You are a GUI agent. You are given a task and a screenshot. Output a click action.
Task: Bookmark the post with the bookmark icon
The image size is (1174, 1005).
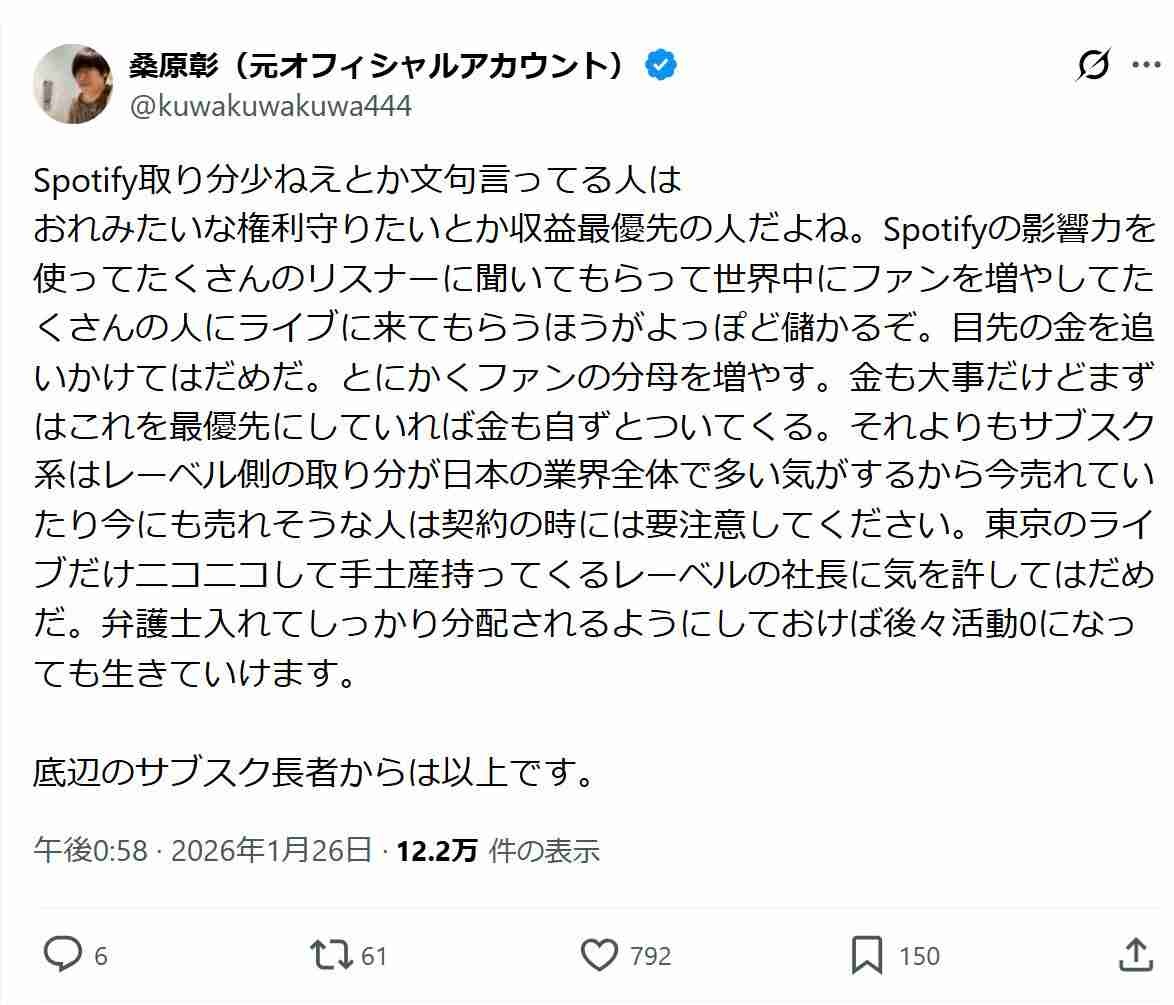pyautogui.click(x=866, y=955)
